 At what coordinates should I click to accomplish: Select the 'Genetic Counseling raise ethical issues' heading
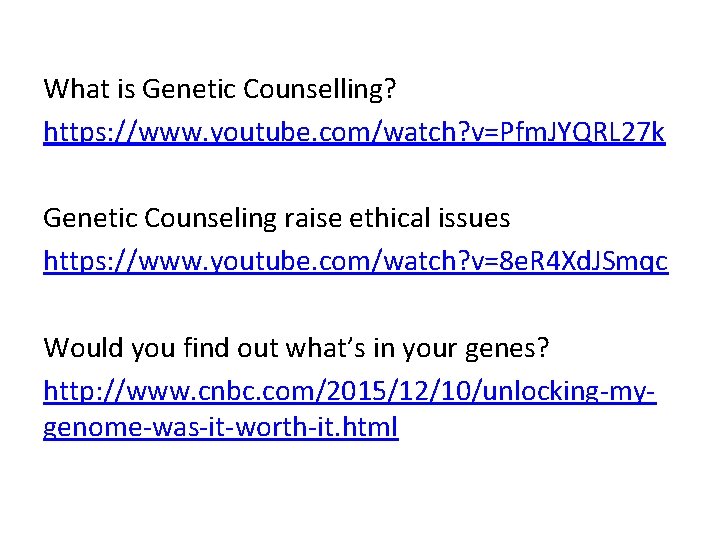tap(276, 218)
